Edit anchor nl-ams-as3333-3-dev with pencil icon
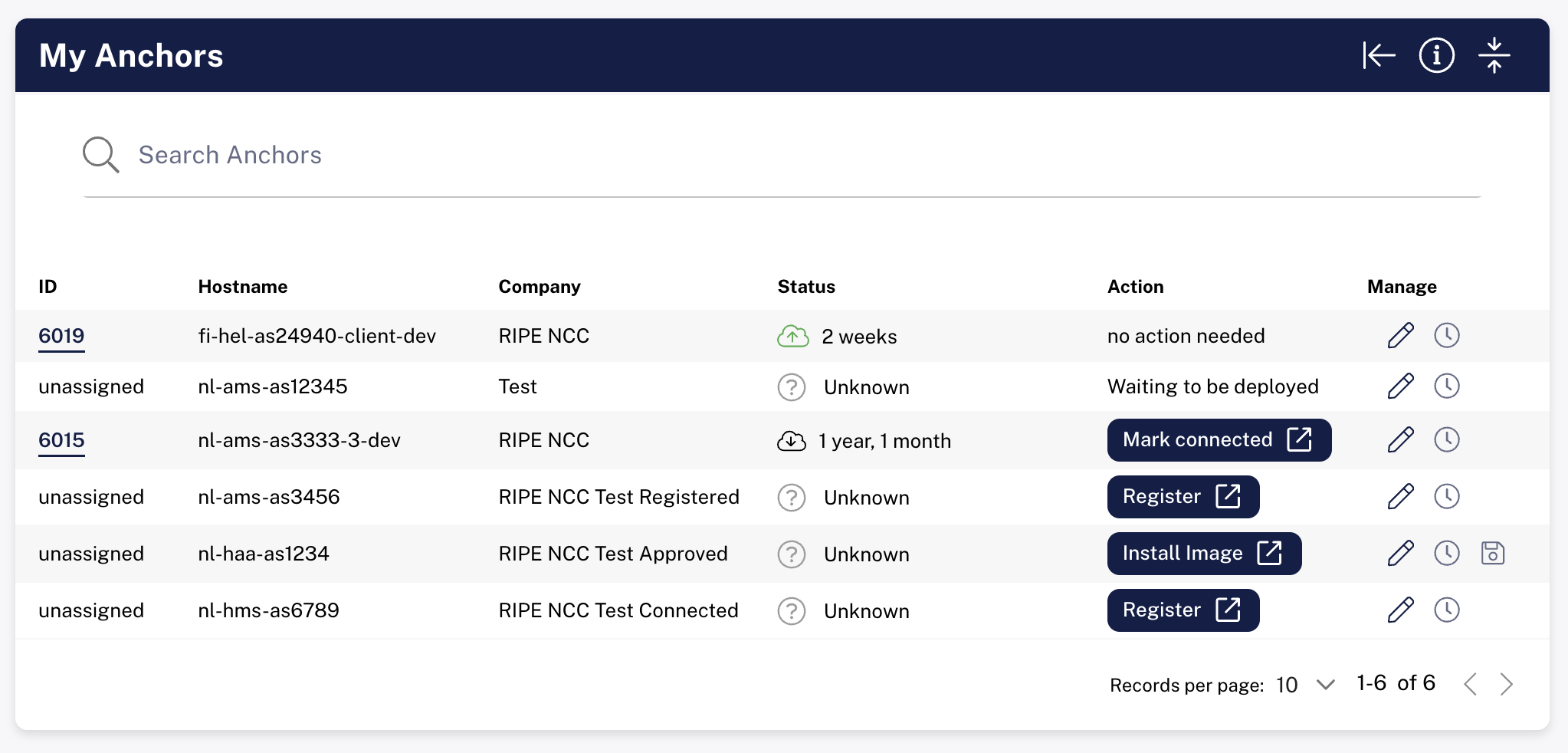 click(1400, 440)
